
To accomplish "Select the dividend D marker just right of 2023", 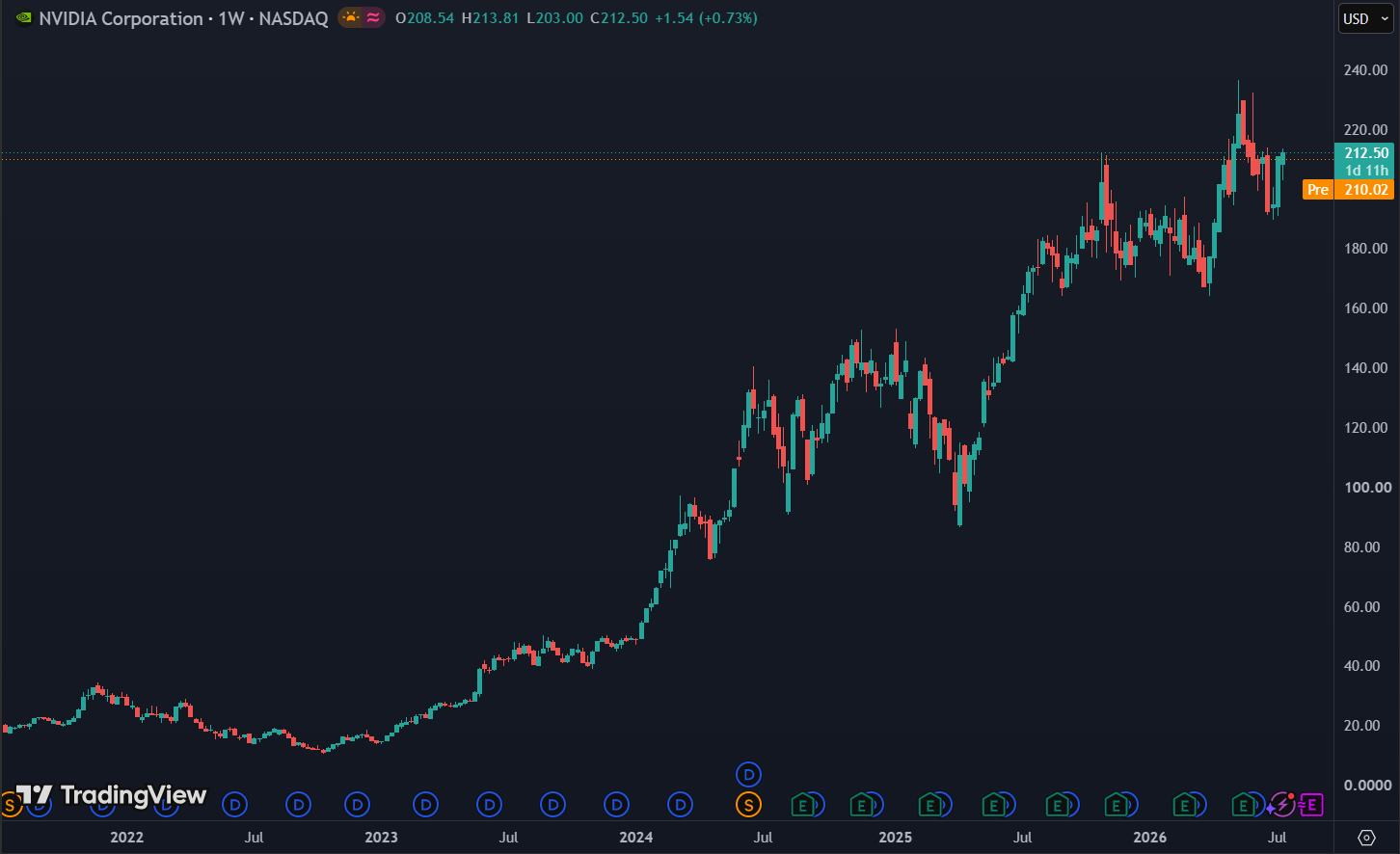I will coord(425,804).
